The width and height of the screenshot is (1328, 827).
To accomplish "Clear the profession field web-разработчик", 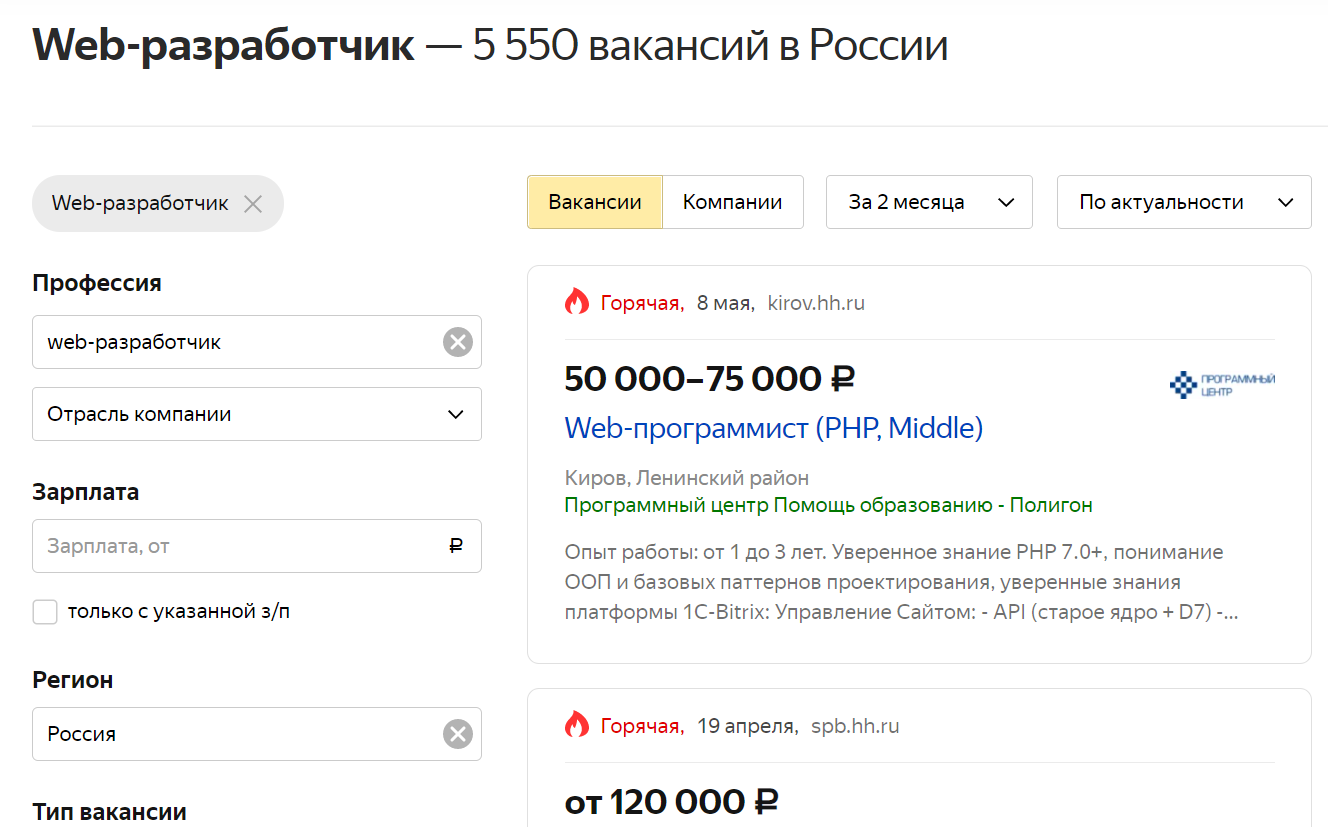I will (x=457, y=343).
